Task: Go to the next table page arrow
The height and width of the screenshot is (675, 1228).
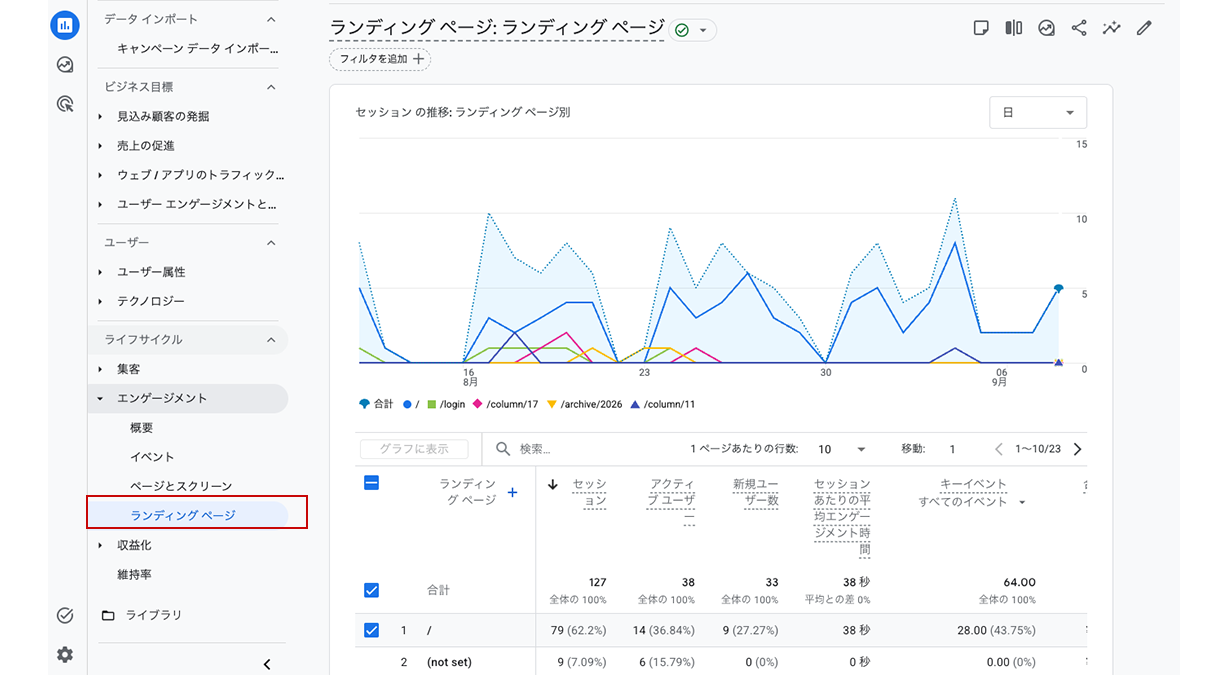Action: point(1077,449)
